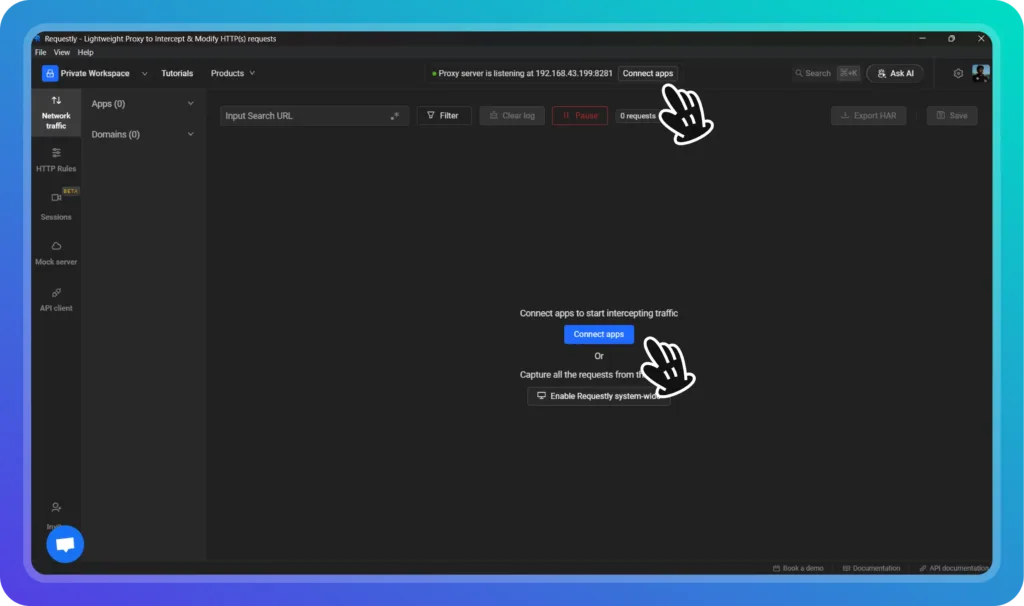Open the API documentation link
1024x606 pixels.
pos(954,568)
